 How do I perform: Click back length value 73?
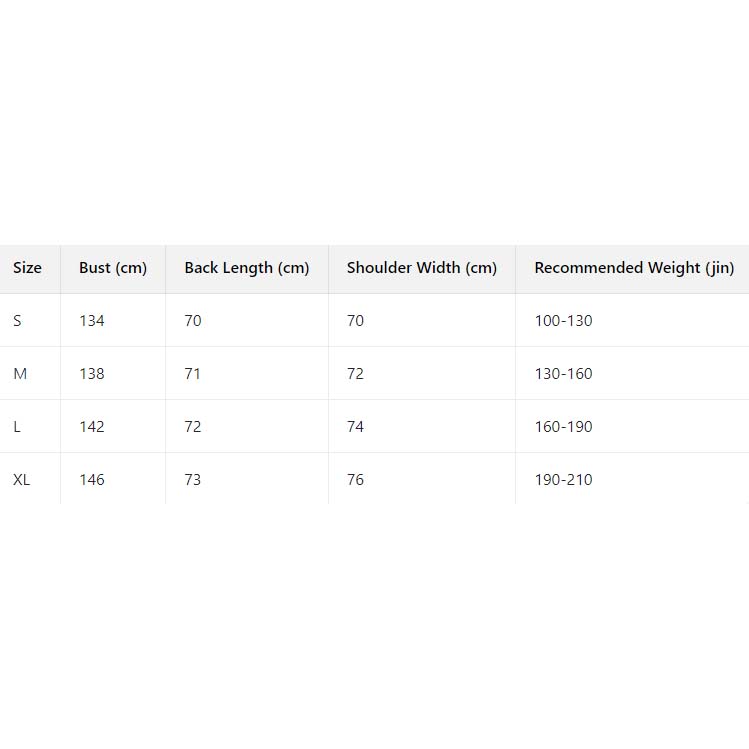(193, 480)
